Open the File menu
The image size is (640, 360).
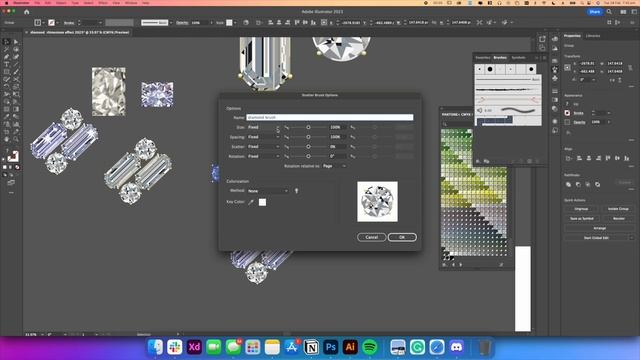pos(37,3)
